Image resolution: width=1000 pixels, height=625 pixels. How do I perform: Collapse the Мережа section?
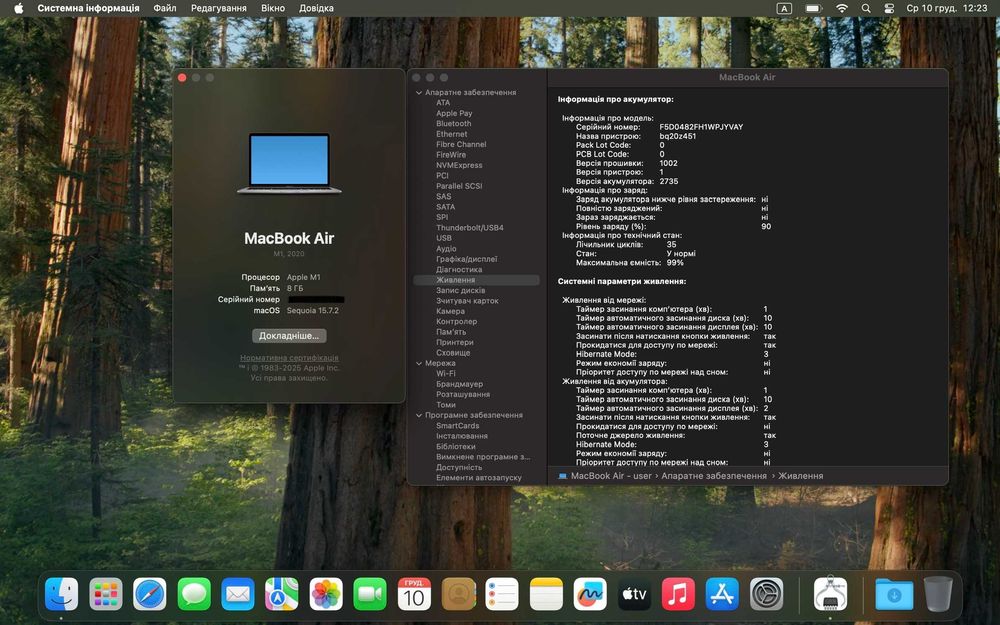point(419,364)
